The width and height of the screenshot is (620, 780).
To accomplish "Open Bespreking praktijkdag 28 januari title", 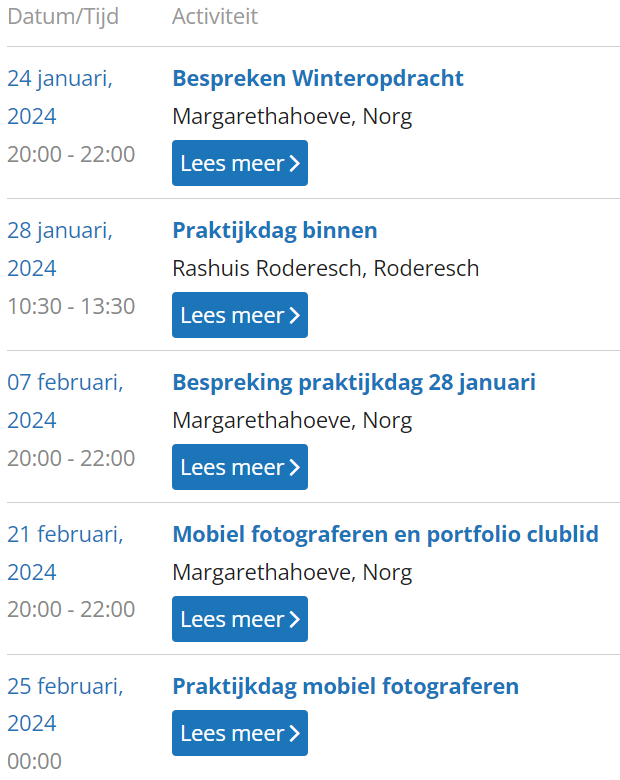I will pyautogui.click(x=354, y=383).
